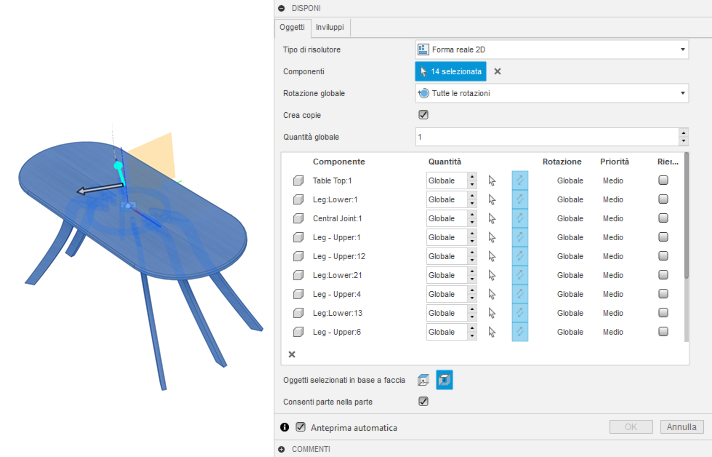Screen dimensions: 712x457
Task: Open the Tipo di risolutore dropdown
Action: point(552,50)
